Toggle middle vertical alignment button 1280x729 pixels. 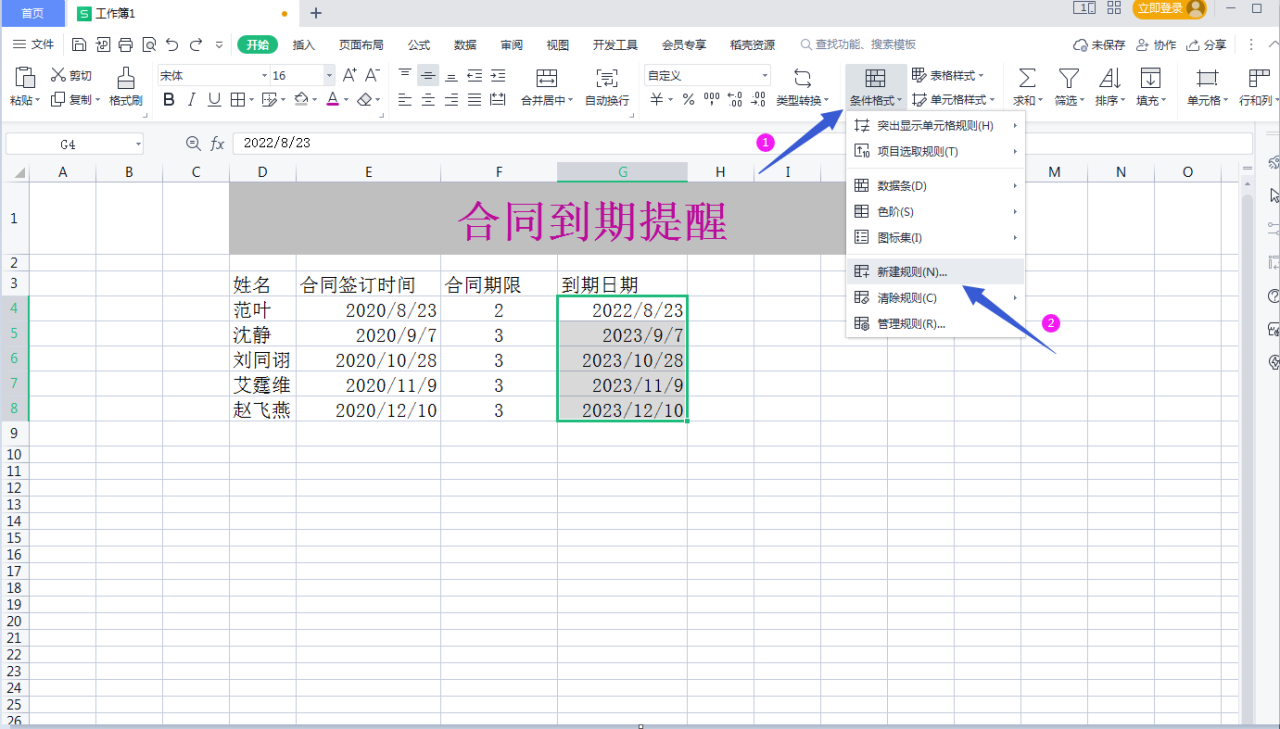pos(428,75)
